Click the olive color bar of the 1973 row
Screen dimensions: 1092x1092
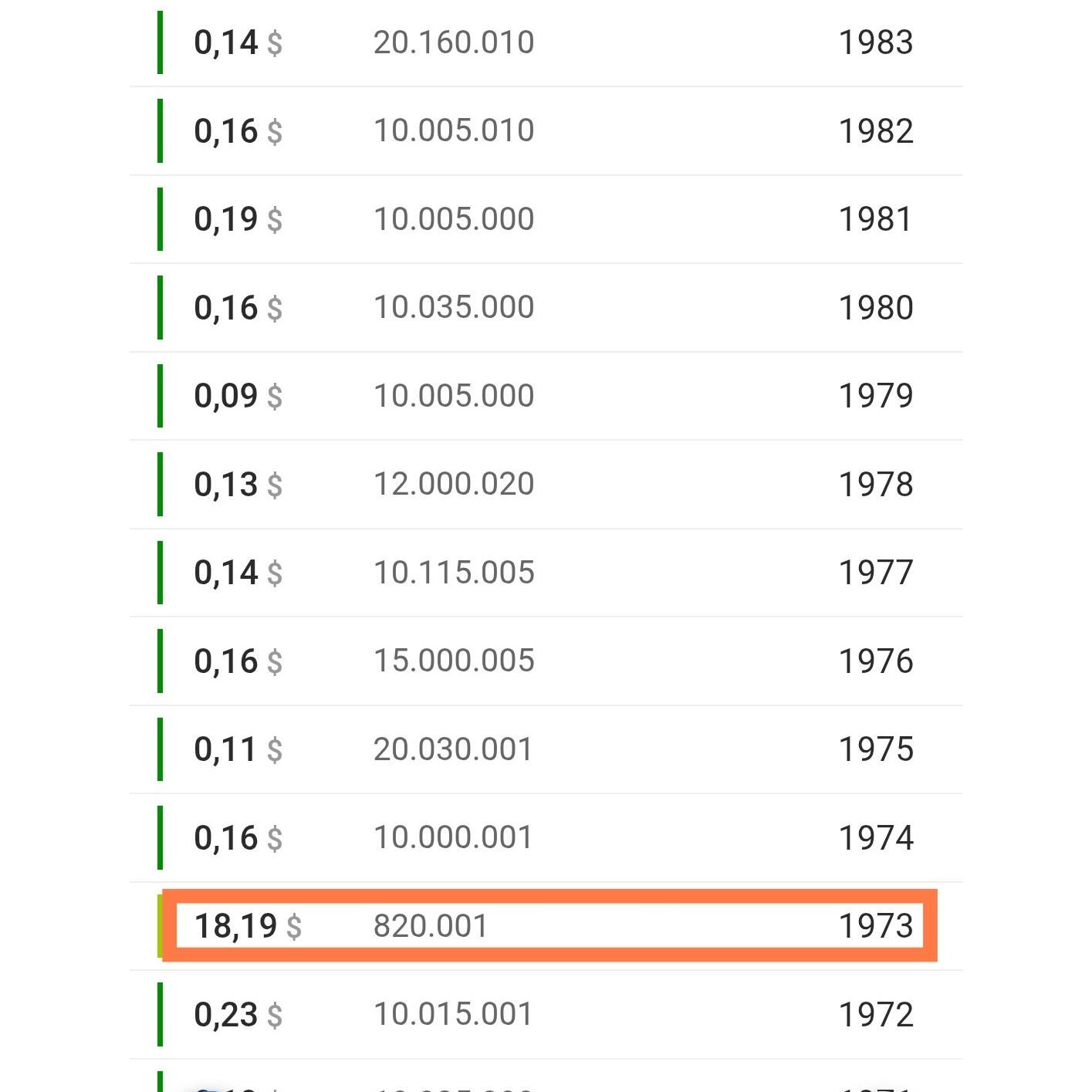[x=160, y=926]
